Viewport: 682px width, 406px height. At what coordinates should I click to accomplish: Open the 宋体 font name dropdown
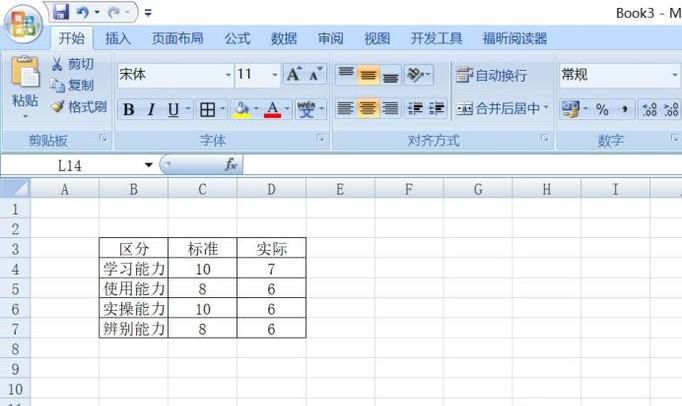[x=228, y=75]
